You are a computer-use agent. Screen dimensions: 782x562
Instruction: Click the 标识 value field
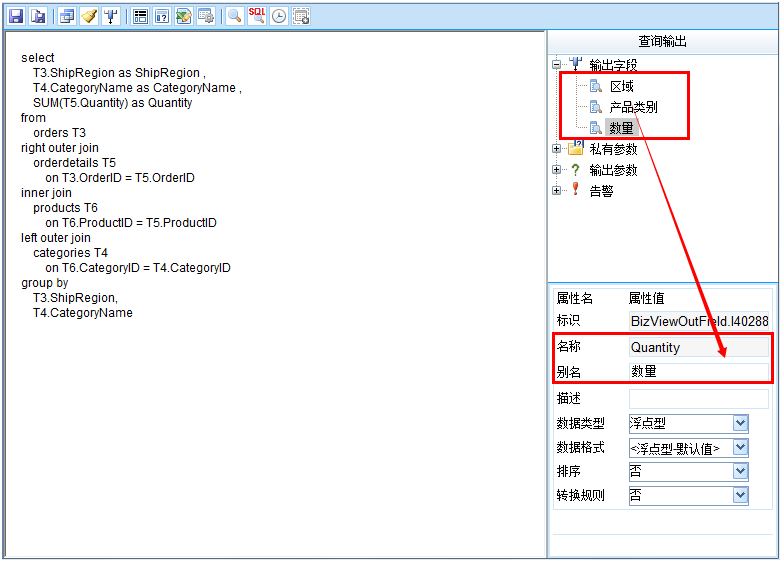(x=699, y=321)
